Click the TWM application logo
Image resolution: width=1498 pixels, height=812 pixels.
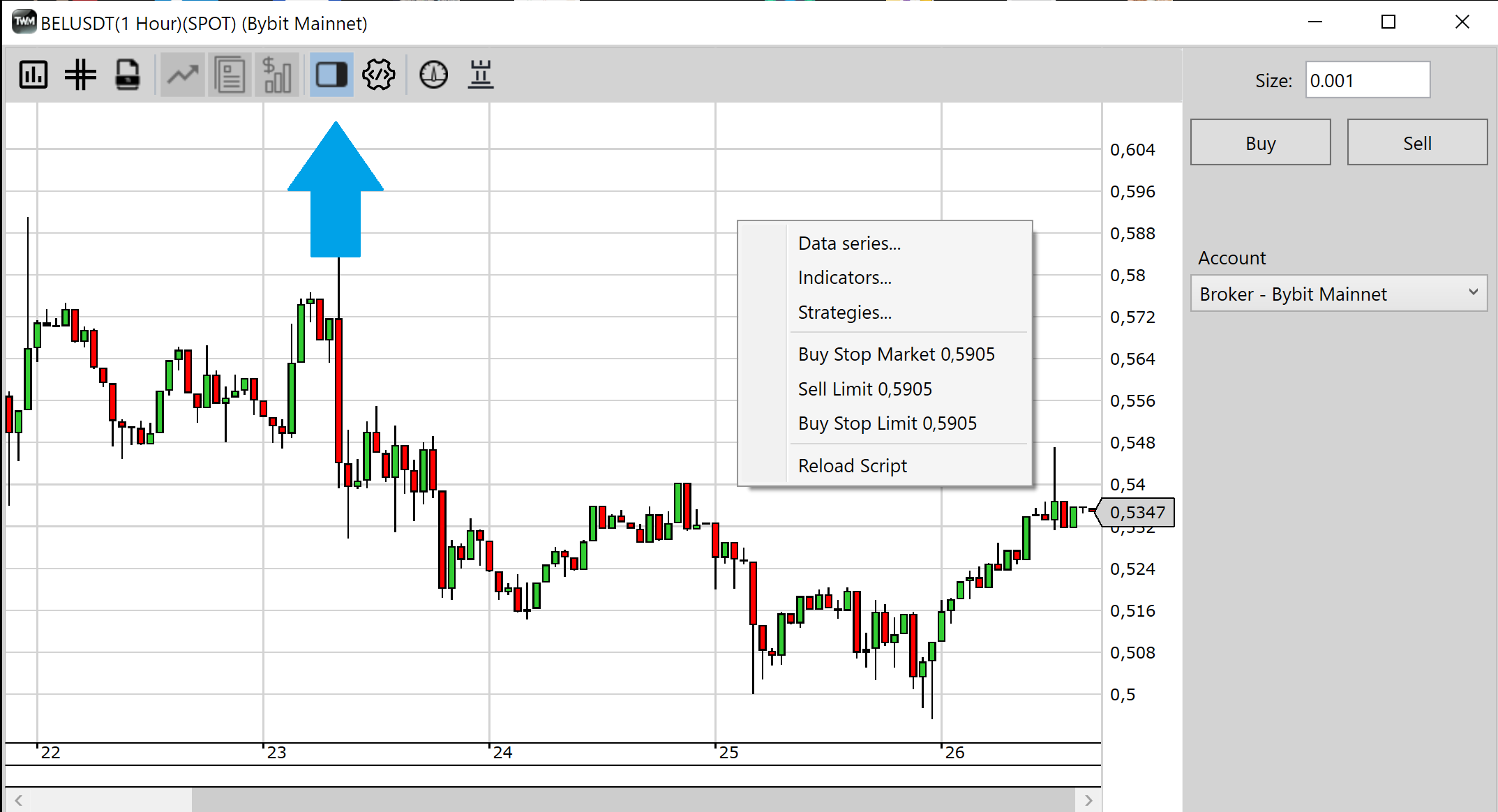click(x=24, y=22)
